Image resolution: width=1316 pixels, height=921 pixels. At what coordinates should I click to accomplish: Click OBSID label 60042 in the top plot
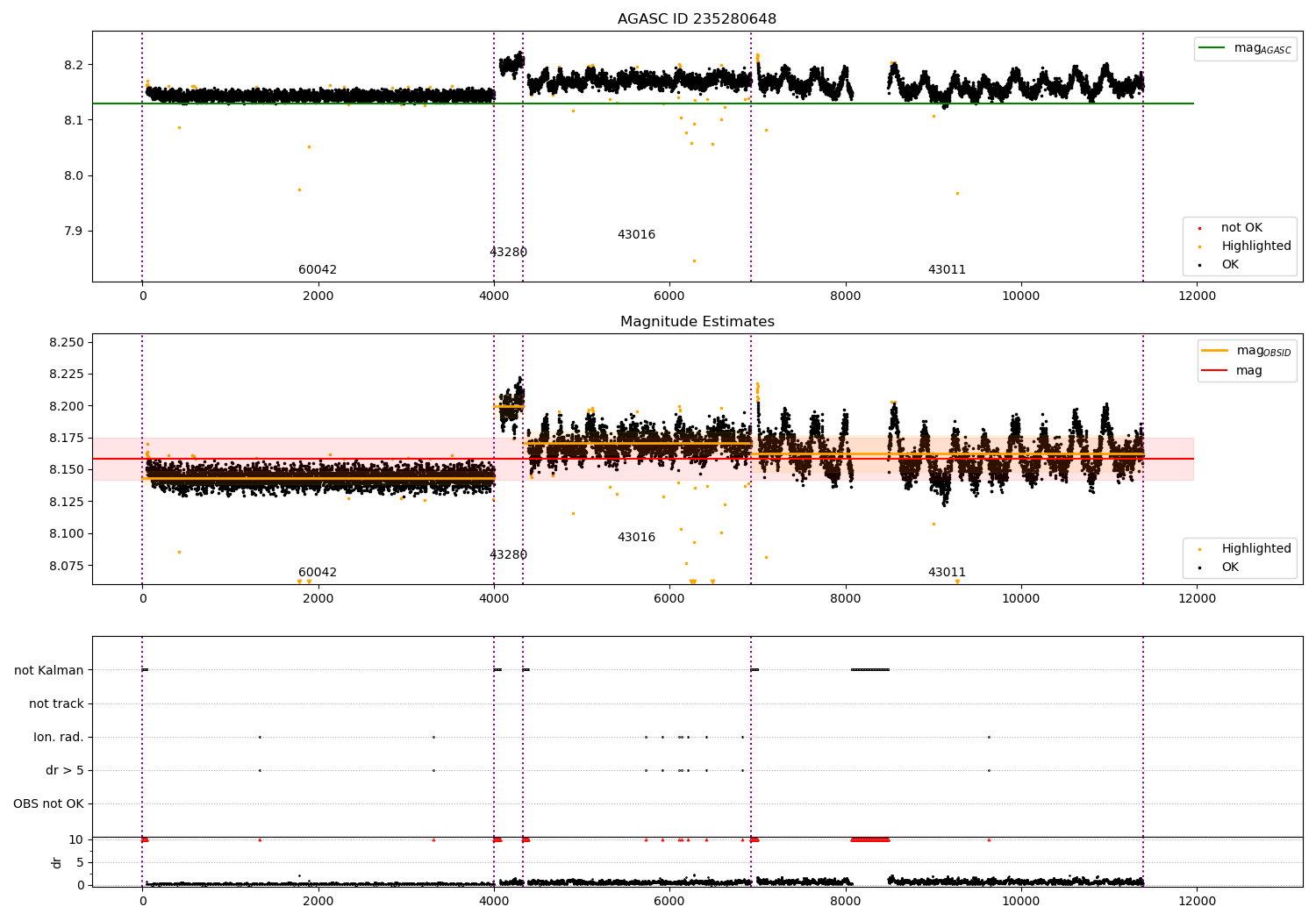(x=318, y=270)
